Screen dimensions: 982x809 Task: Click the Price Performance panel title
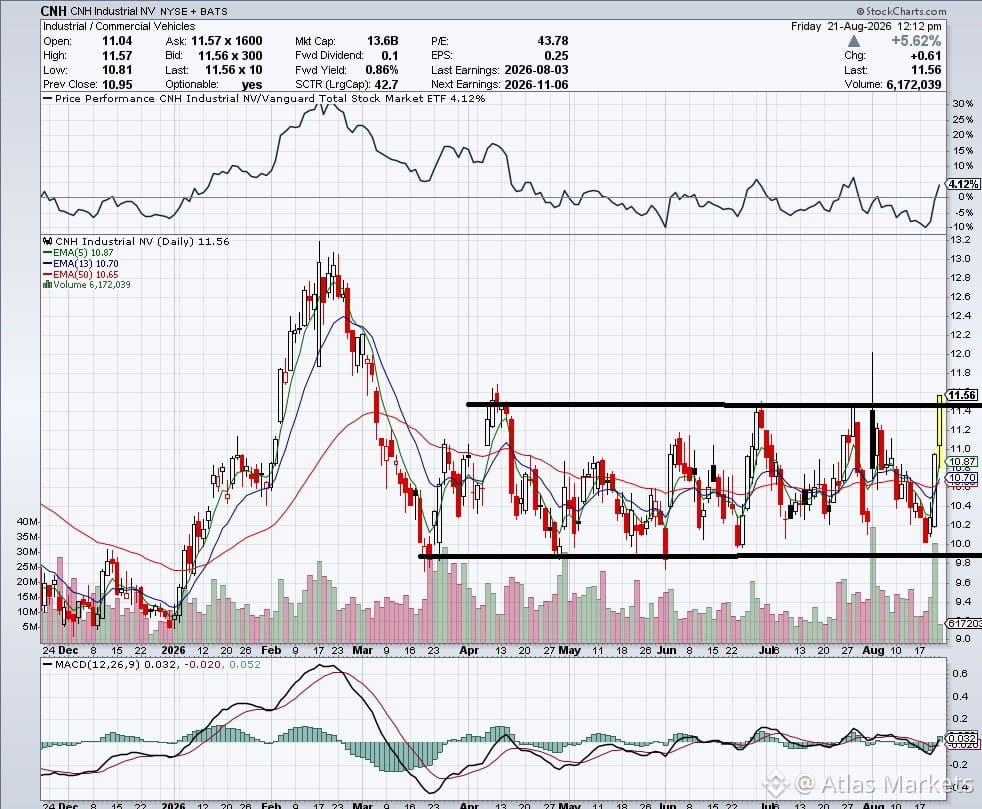tap(263, 98)
